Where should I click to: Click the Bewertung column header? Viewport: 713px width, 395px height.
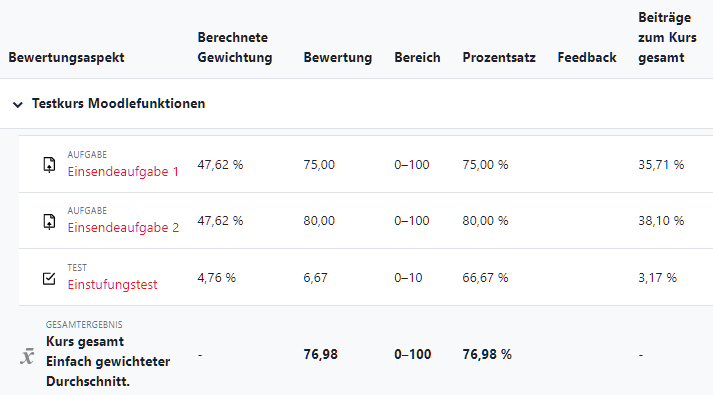pyautogui.click(x=338, y=57)
